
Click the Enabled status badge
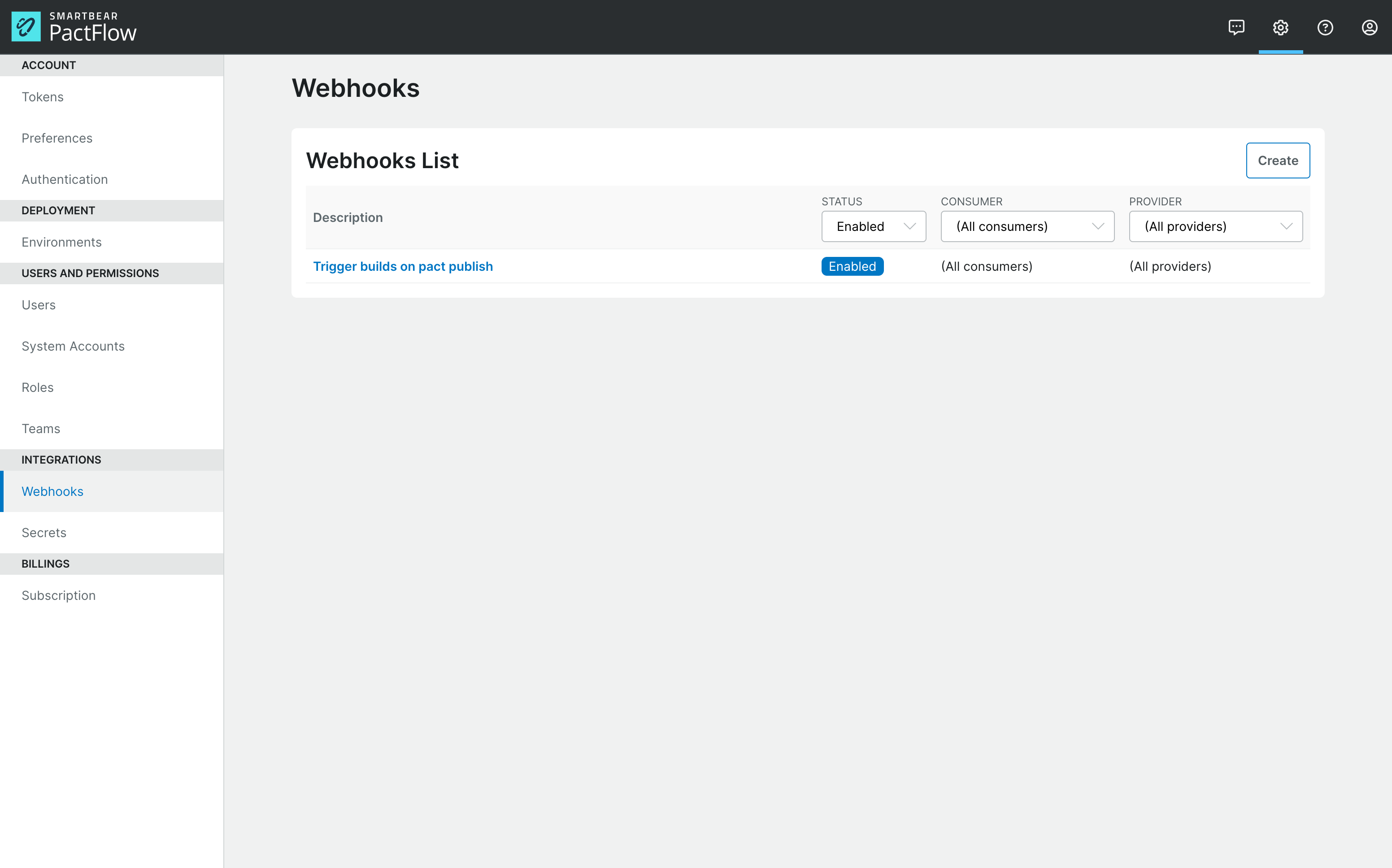click(x=852, y=266)
